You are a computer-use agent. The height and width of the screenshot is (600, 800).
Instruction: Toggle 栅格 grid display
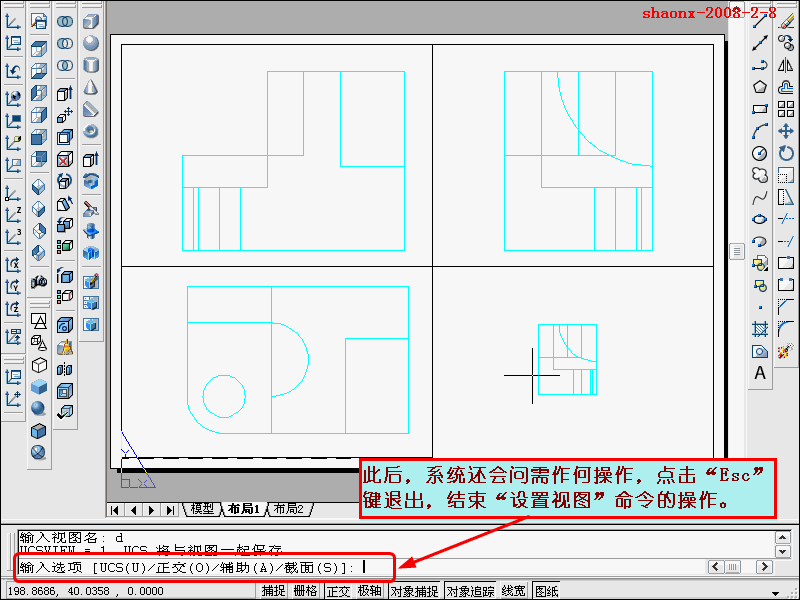306,591
